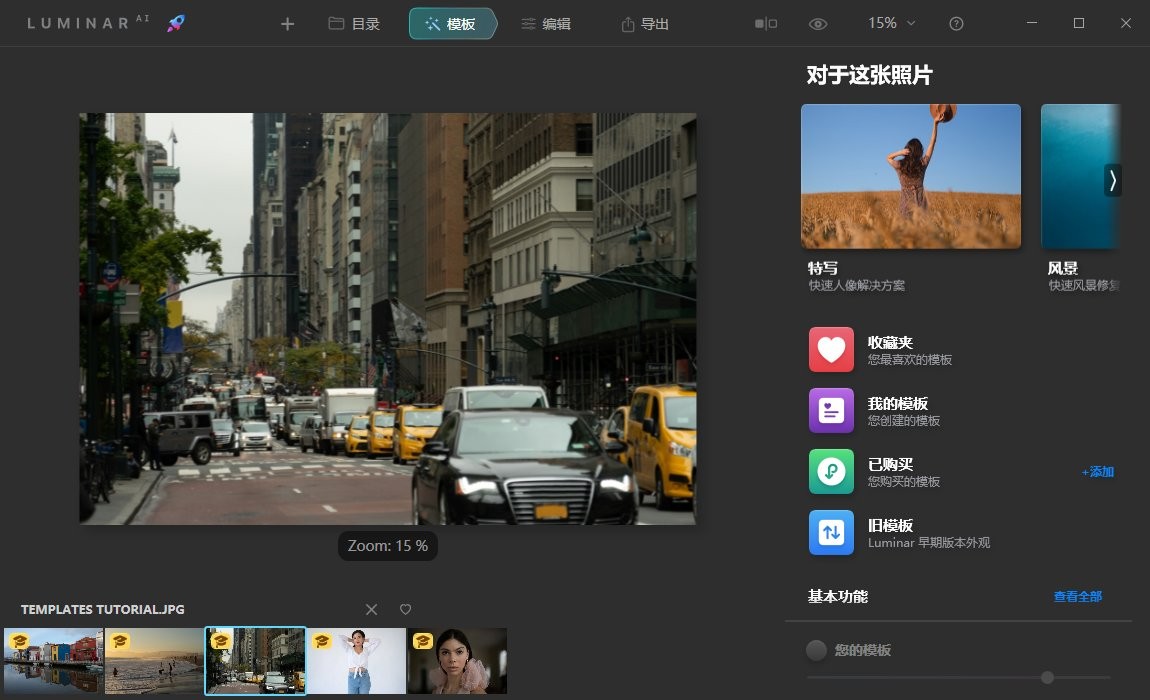Screen dimensions: 1150x700
Task: Open the before/after comparison view
Action: pos(765,23)
